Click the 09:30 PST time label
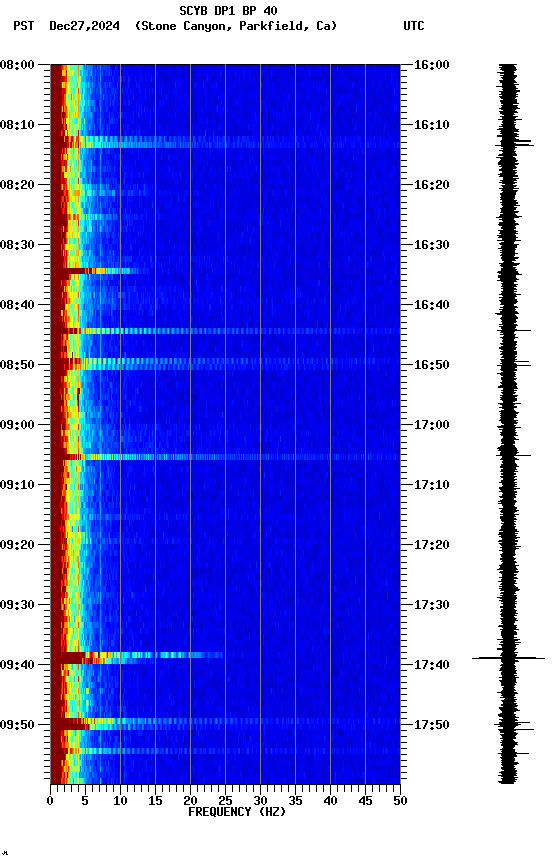Viewport: 552px width, 864px height. point(17,605)
